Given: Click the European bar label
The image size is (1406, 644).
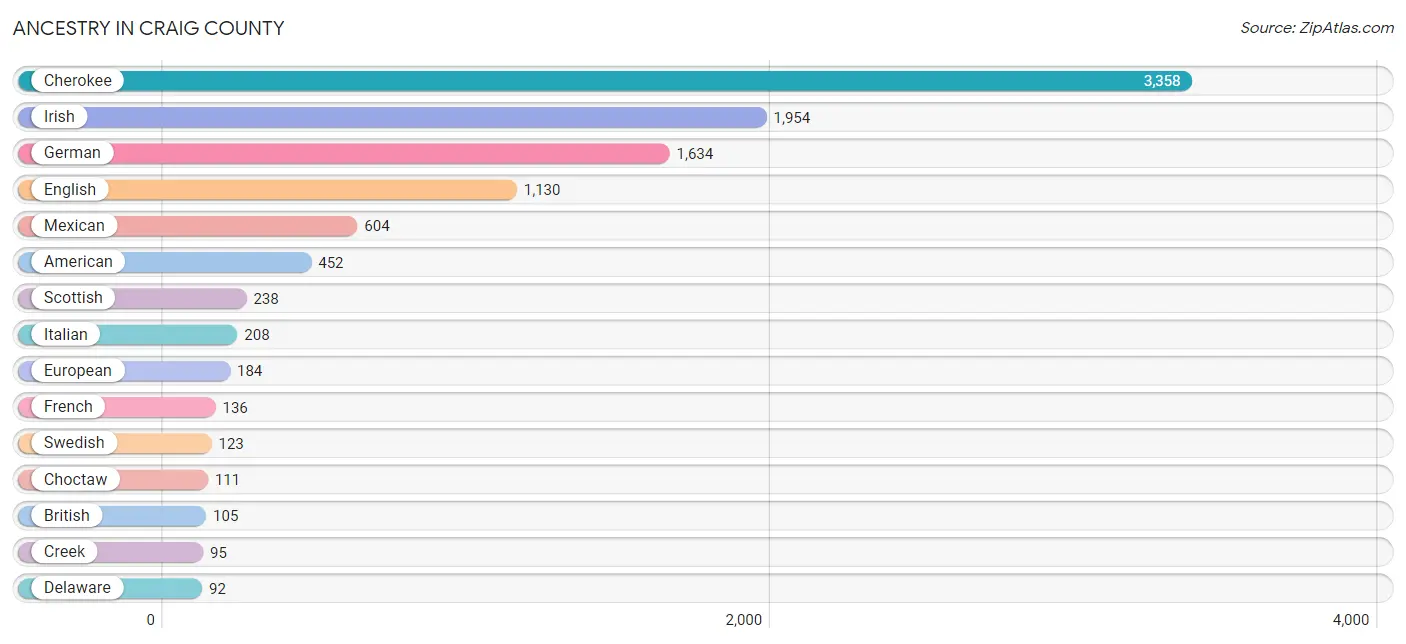Looking at the screenshot, I should click(x=78, y=370).
